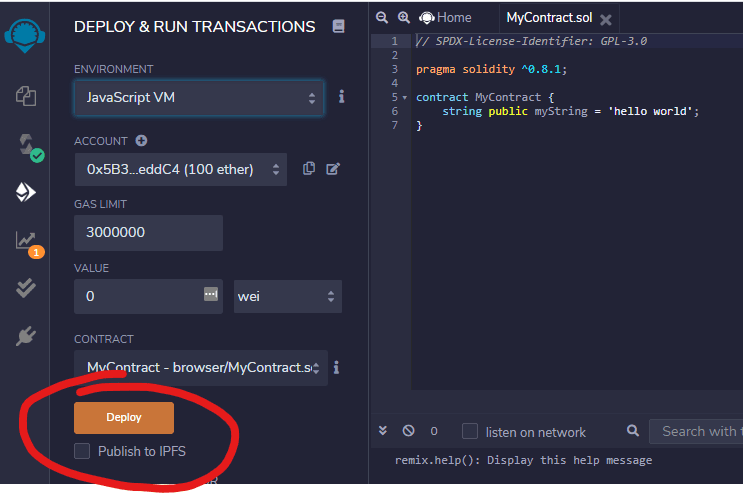The image size is (743, 494).
Task: Toggle the listen on network checkbox
Action: coord(470,431)
